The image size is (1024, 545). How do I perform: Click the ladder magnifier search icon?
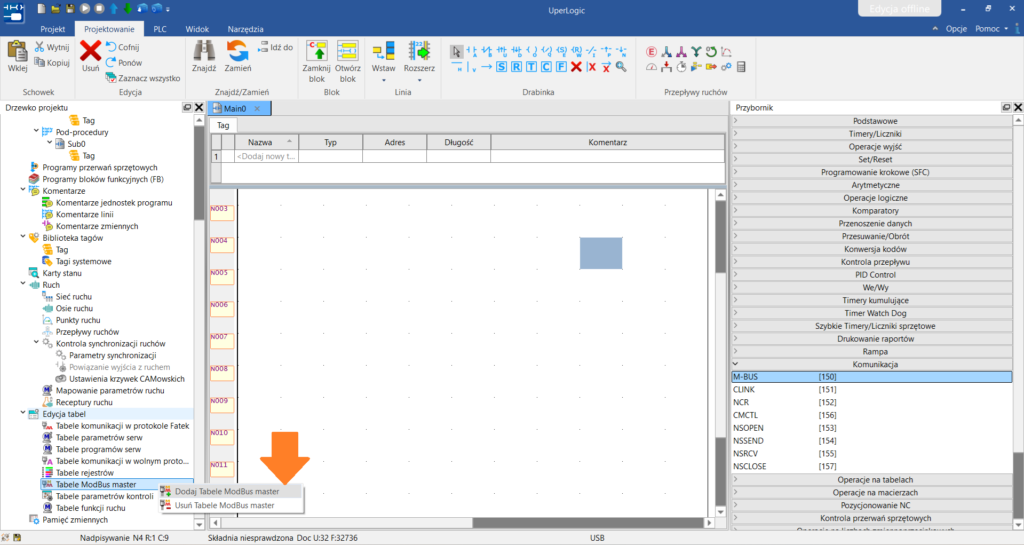click(x=621, y=67)
